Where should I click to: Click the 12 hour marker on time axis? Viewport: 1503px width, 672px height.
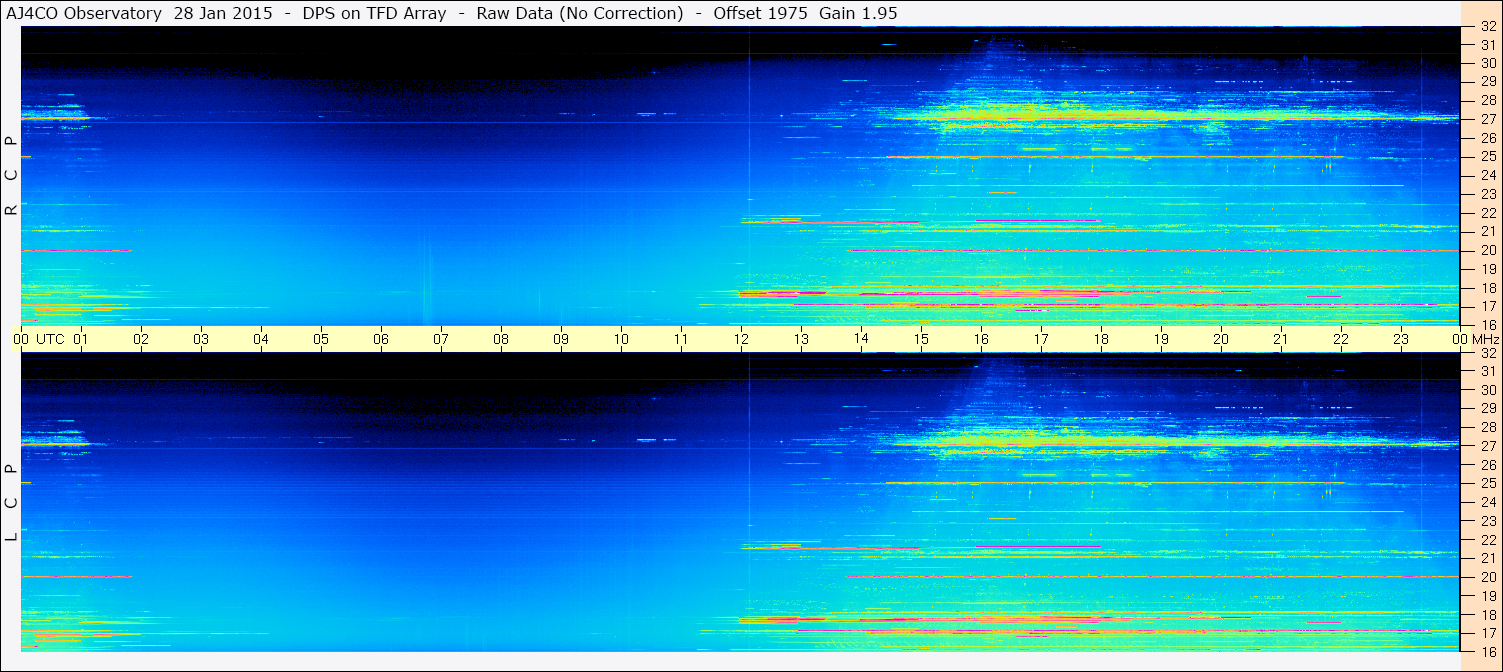tap(741, 339)
